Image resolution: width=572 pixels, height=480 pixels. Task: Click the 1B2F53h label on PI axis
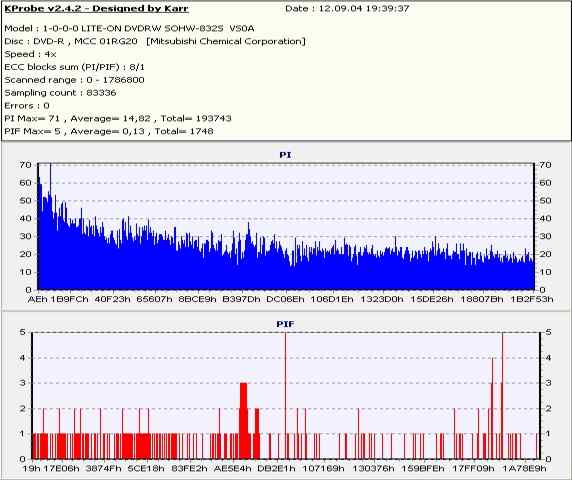point(532,299)
